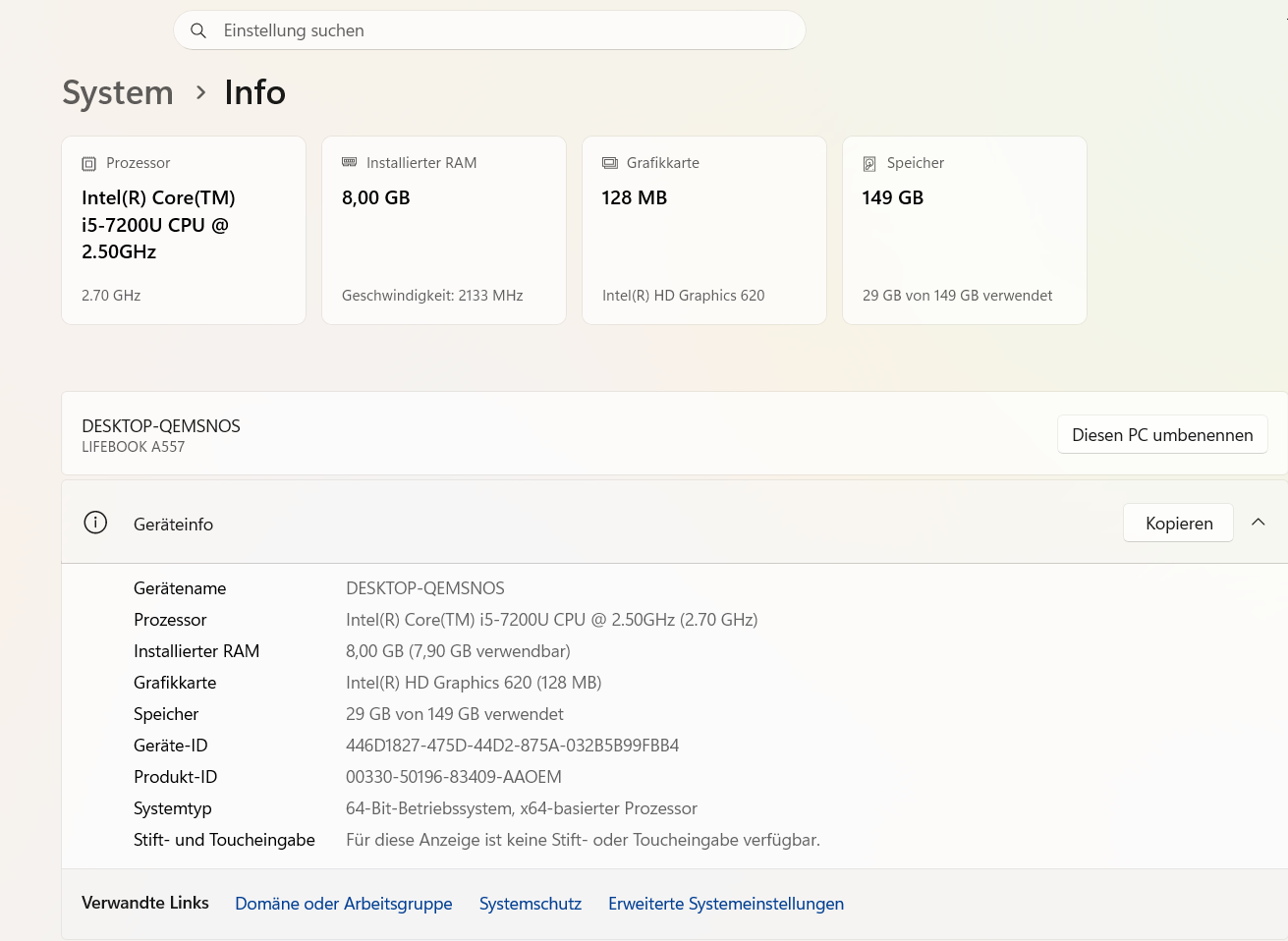Click 'Intel(R) HD Graphics 620' on the Grafikkarte card
Image resolution: width=1288 pixels, height=941 pixels.
(684, 296)
